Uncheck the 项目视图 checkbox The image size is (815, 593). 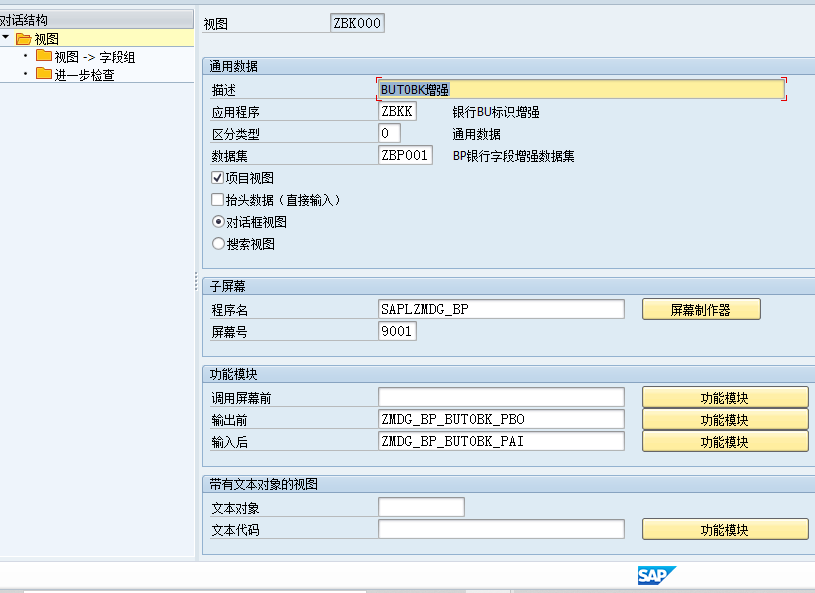click(218, 178)
